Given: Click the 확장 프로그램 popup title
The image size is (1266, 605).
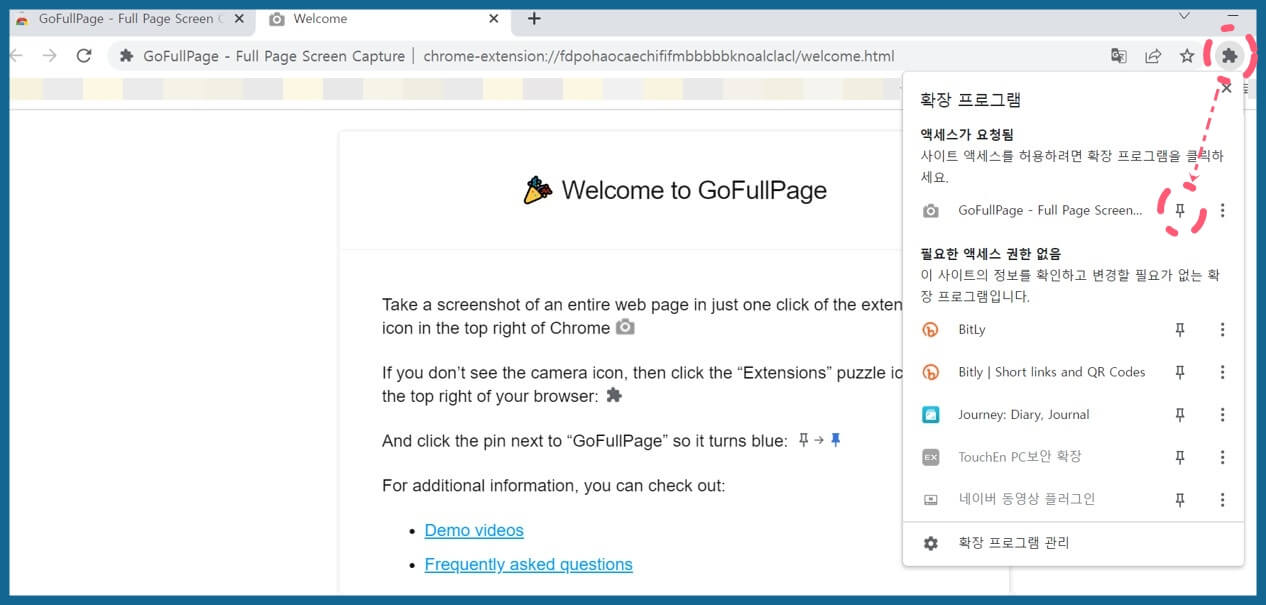Looking at the screenshot, I should [x=970, y=100].
